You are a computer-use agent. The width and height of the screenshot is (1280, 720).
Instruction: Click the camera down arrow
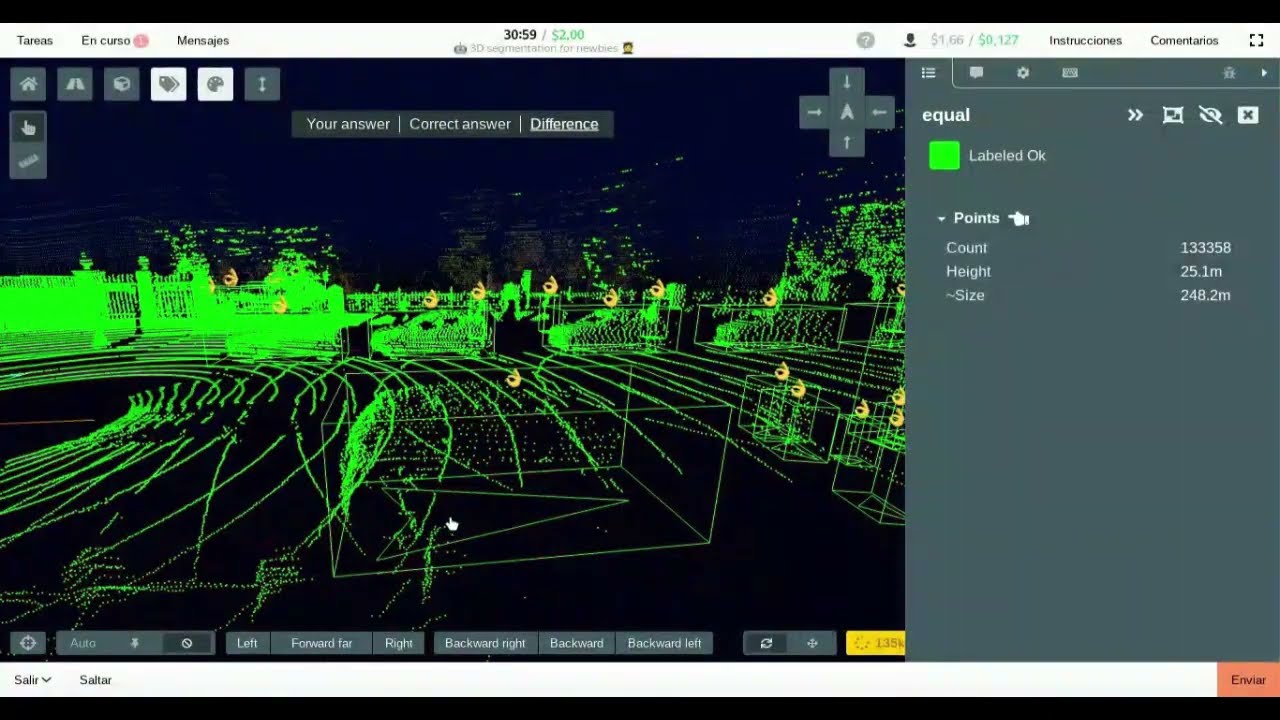(x=847, y=82)
